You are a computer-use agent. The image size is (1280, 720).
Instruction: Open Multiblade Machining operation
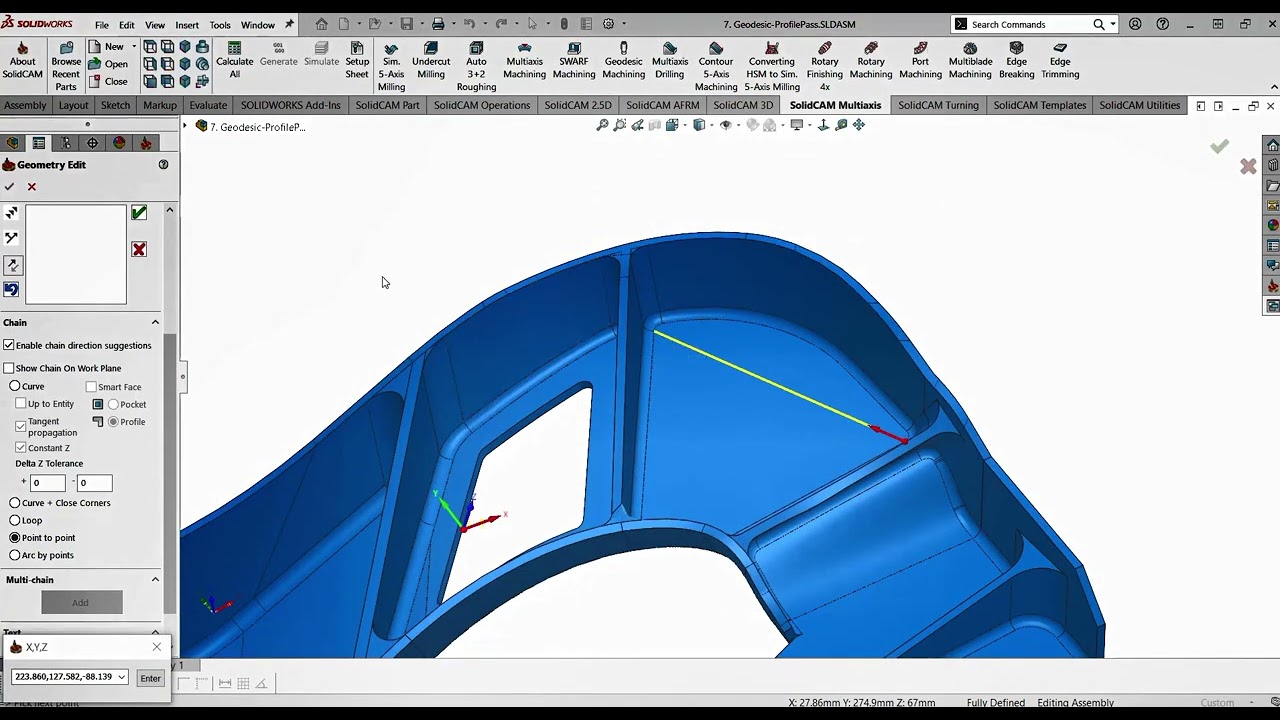(x=970, y=60)
